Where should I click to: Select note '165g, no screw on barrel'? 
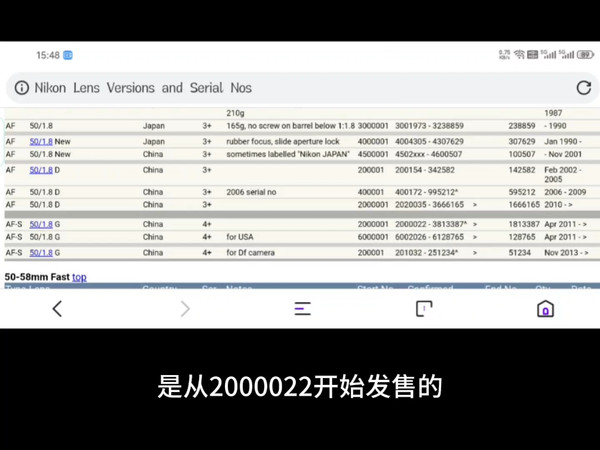[x=290, y=126]
